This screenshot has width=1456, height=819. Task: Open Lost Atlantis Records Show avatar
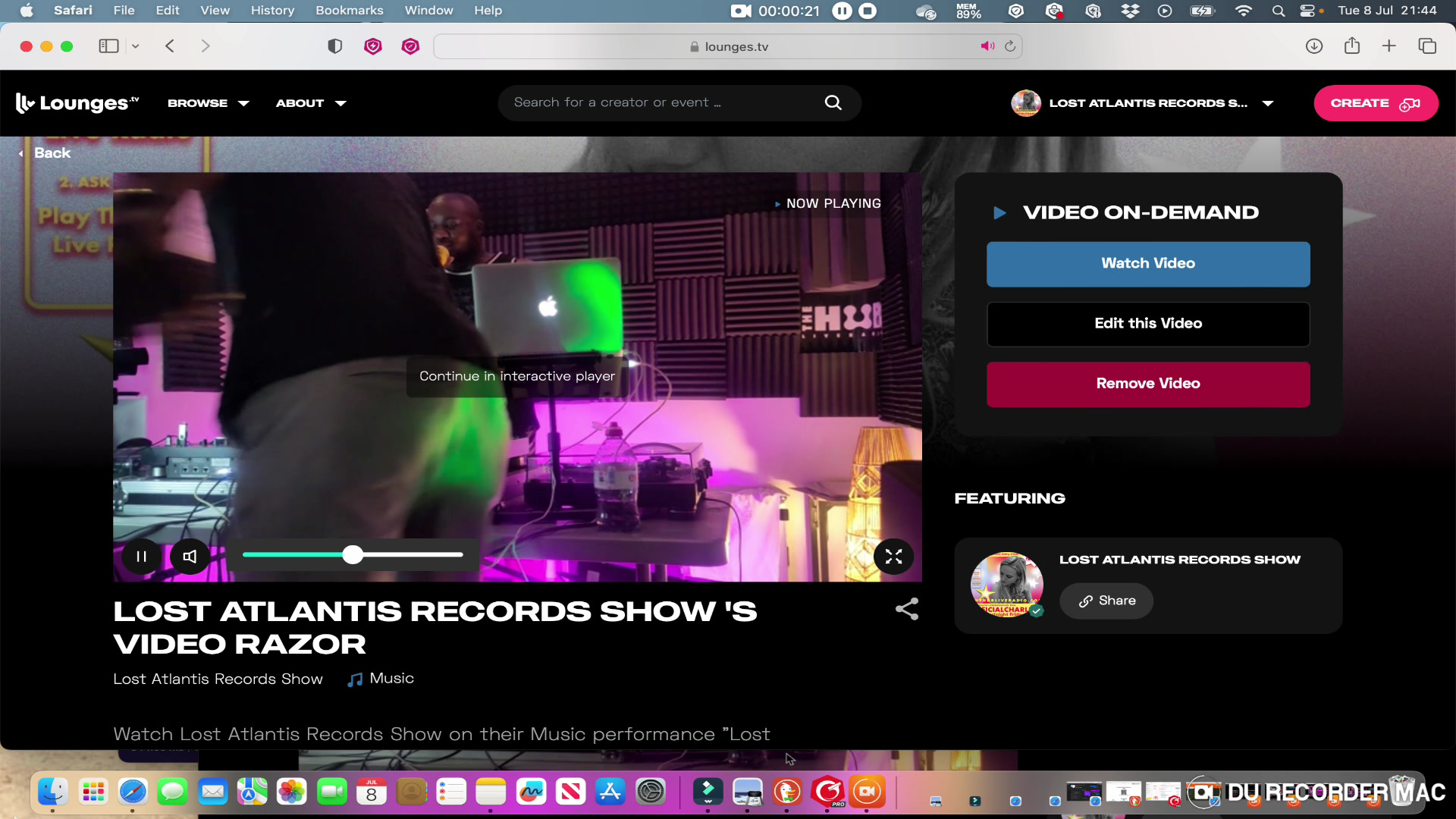1006,584
